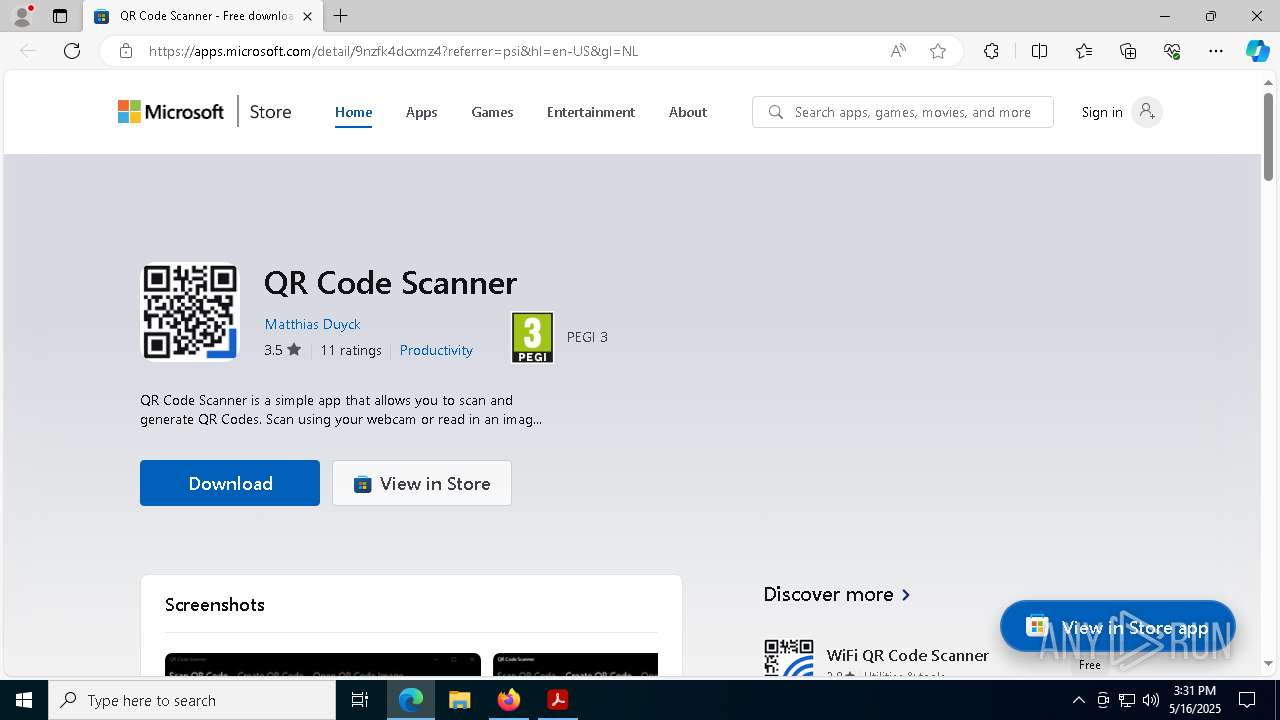This screenshot has height=720, width=1280.
Task: Click the QR Code Scanner app icon
Action: click(190, 311)
